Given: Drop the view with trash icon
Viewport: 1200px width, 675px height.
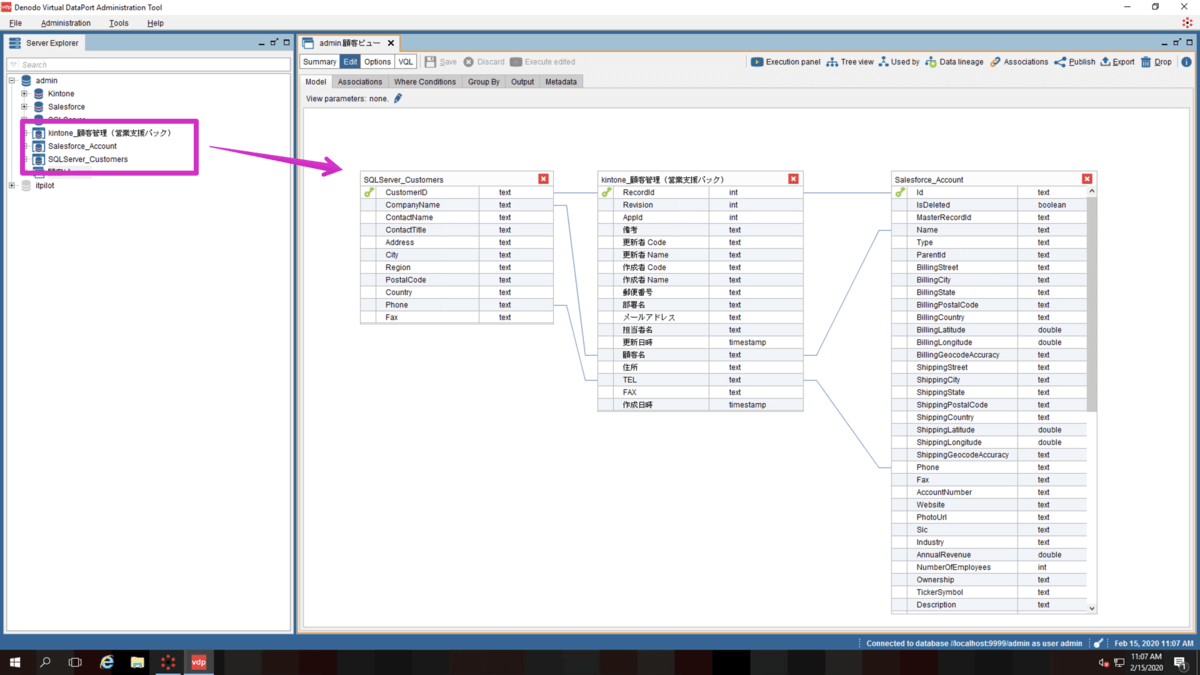Looking at the screenshot, I should pos(1146,62).
